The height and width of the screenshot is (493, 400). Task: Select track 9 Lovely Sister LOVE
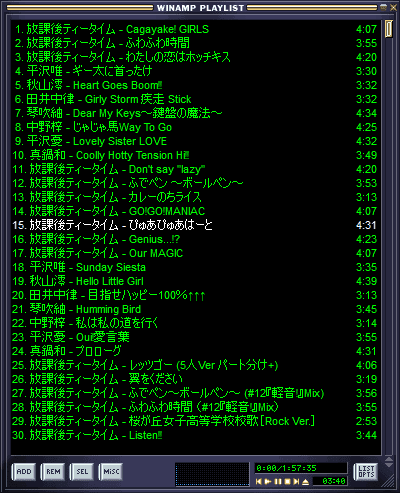pyautogui.click(x=196, y=141)
